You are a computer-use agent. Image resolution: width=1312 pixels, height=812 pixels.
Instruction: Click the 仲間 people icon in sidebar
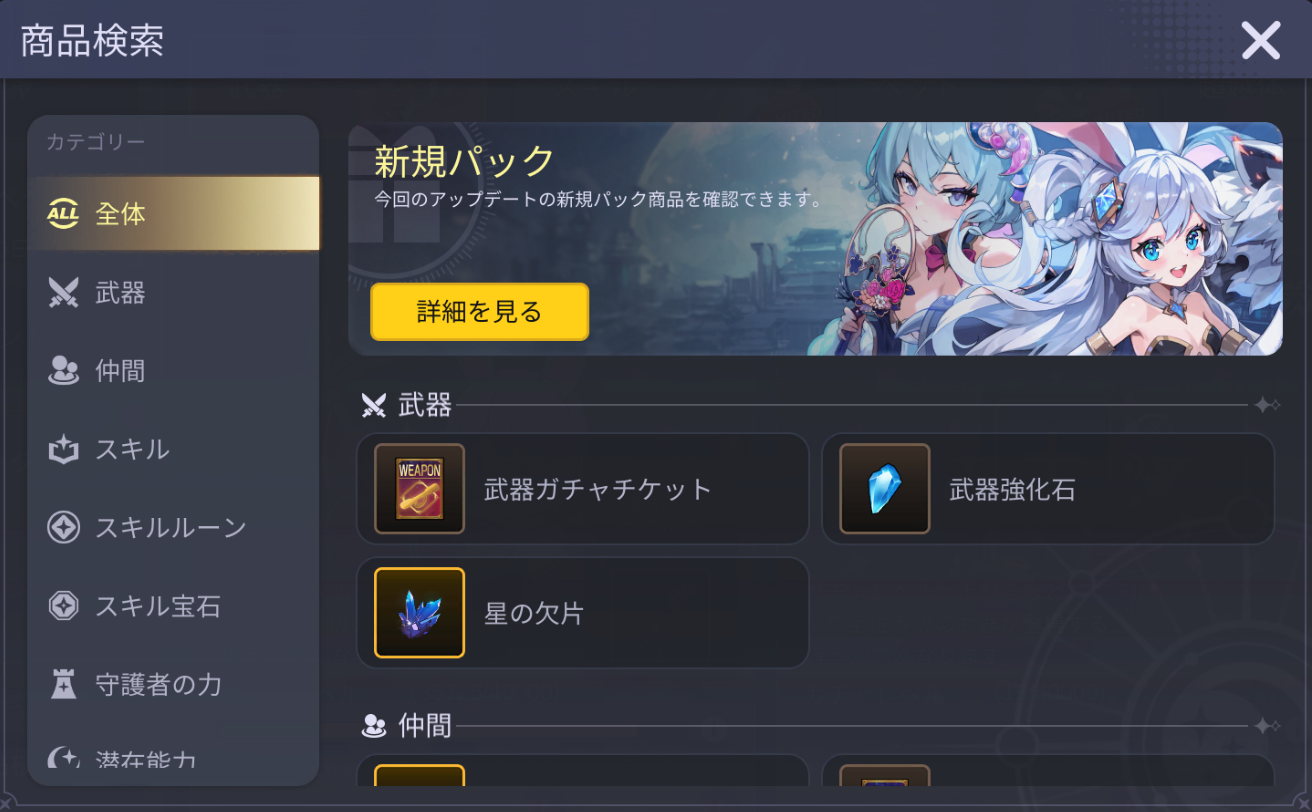63,371
